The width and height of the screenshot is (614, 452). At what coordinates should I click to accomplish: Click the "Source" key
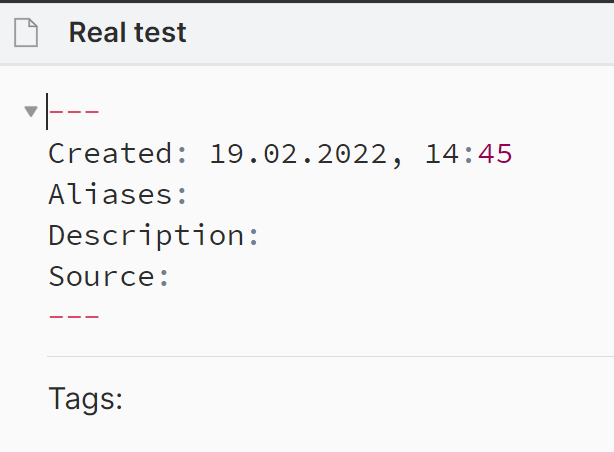click(101, 276)
